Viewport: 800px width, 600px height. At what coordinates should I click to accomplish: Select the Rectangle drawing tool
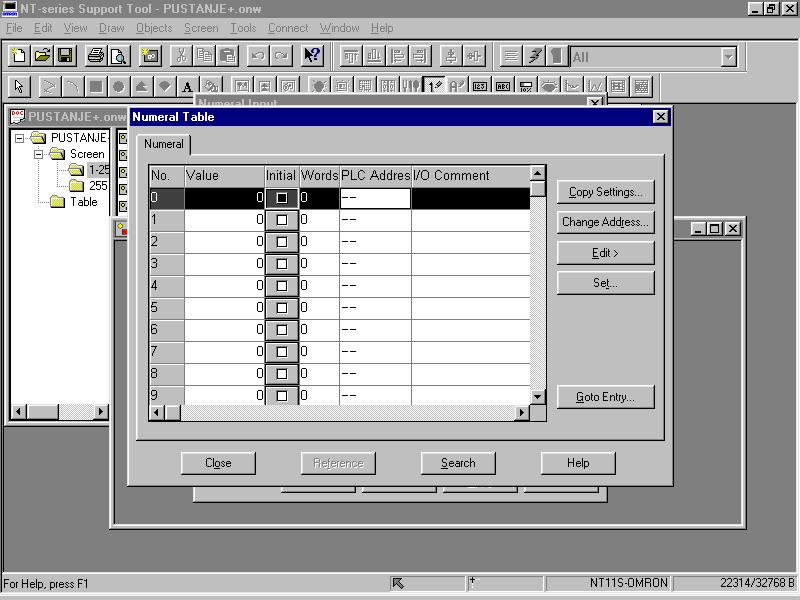click(95, 86)
